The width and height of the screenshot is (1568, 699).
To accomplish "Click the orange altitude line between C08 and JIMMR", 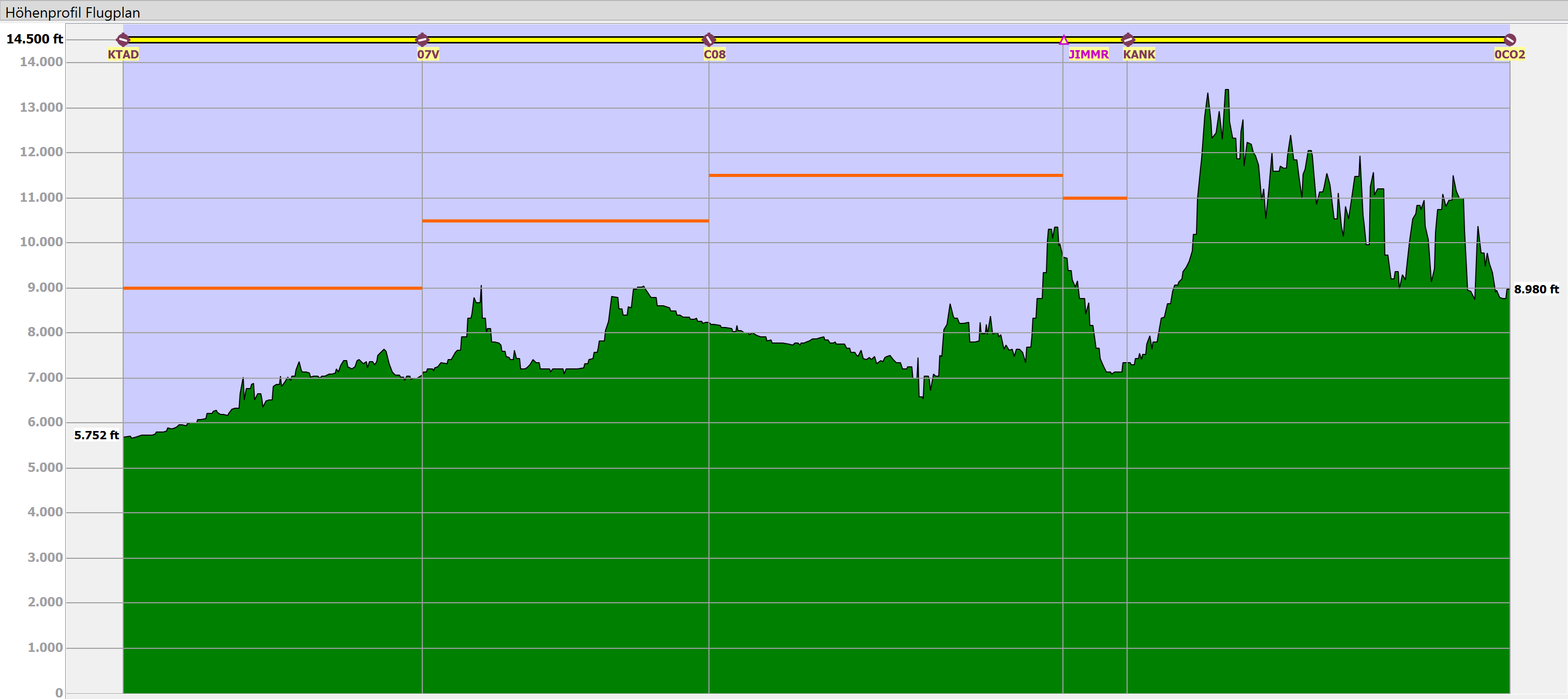I will click(x=885, y=175).
